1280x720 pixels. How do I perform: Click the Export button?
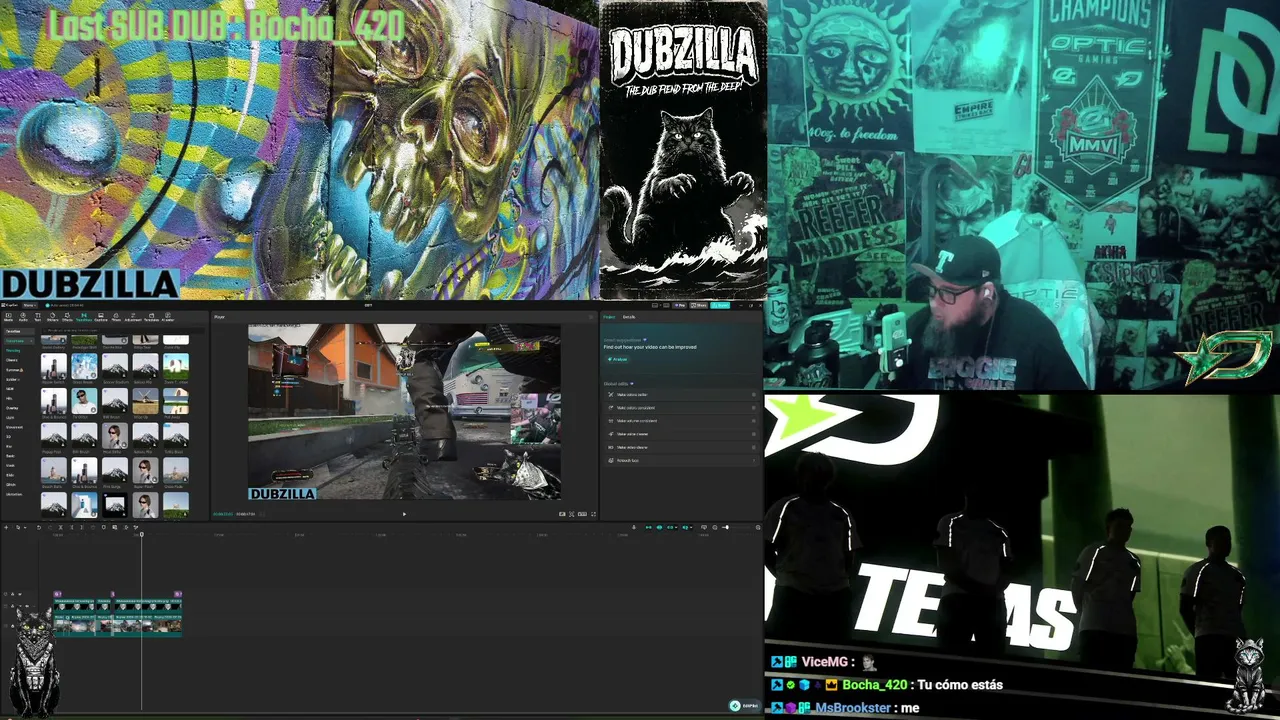click(720, 305)
